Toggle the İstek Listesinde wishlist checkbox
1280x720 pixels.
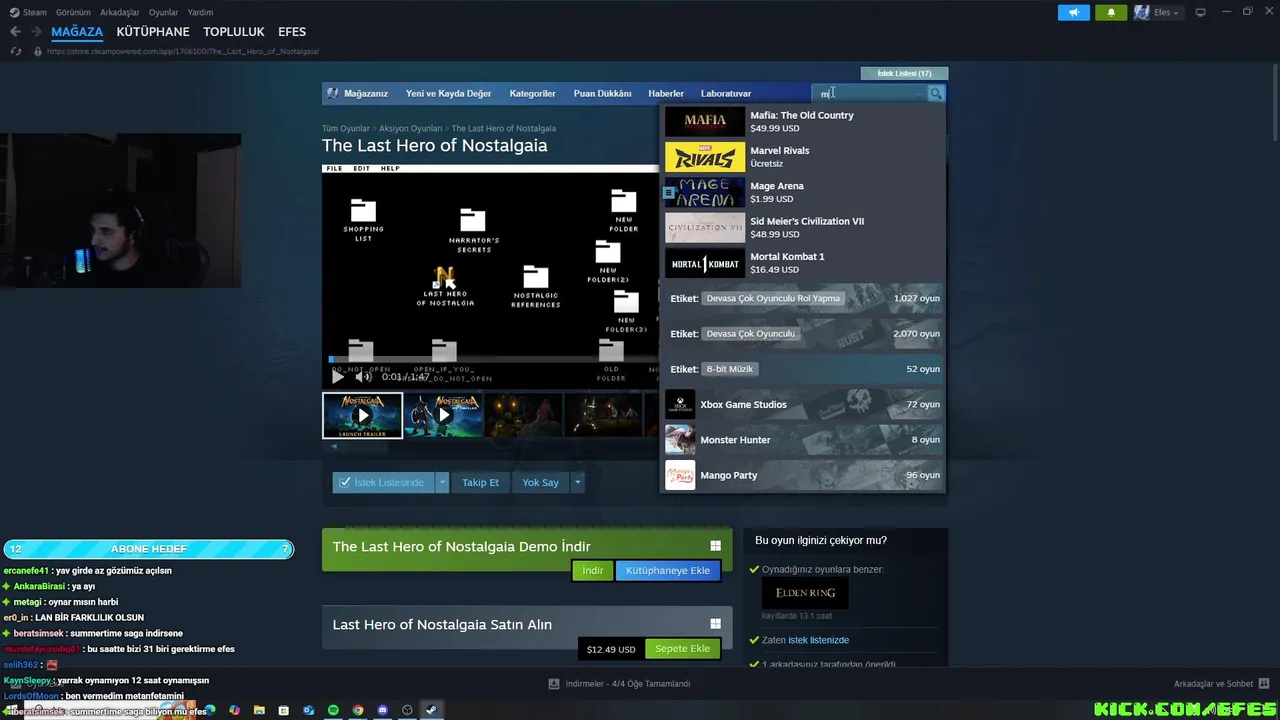345,482
